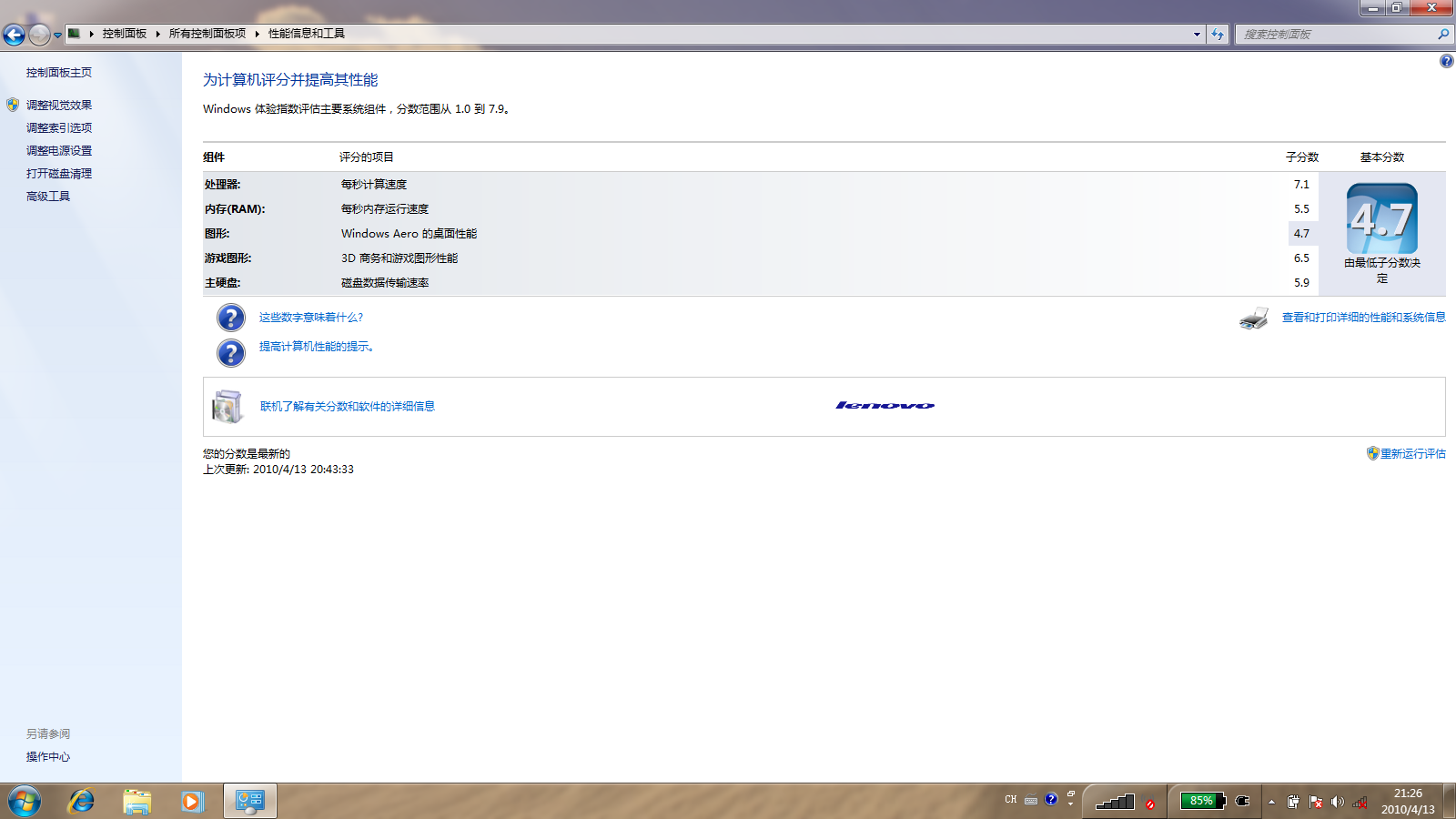Open the battery 85% indicator

tap(1202, 801)
